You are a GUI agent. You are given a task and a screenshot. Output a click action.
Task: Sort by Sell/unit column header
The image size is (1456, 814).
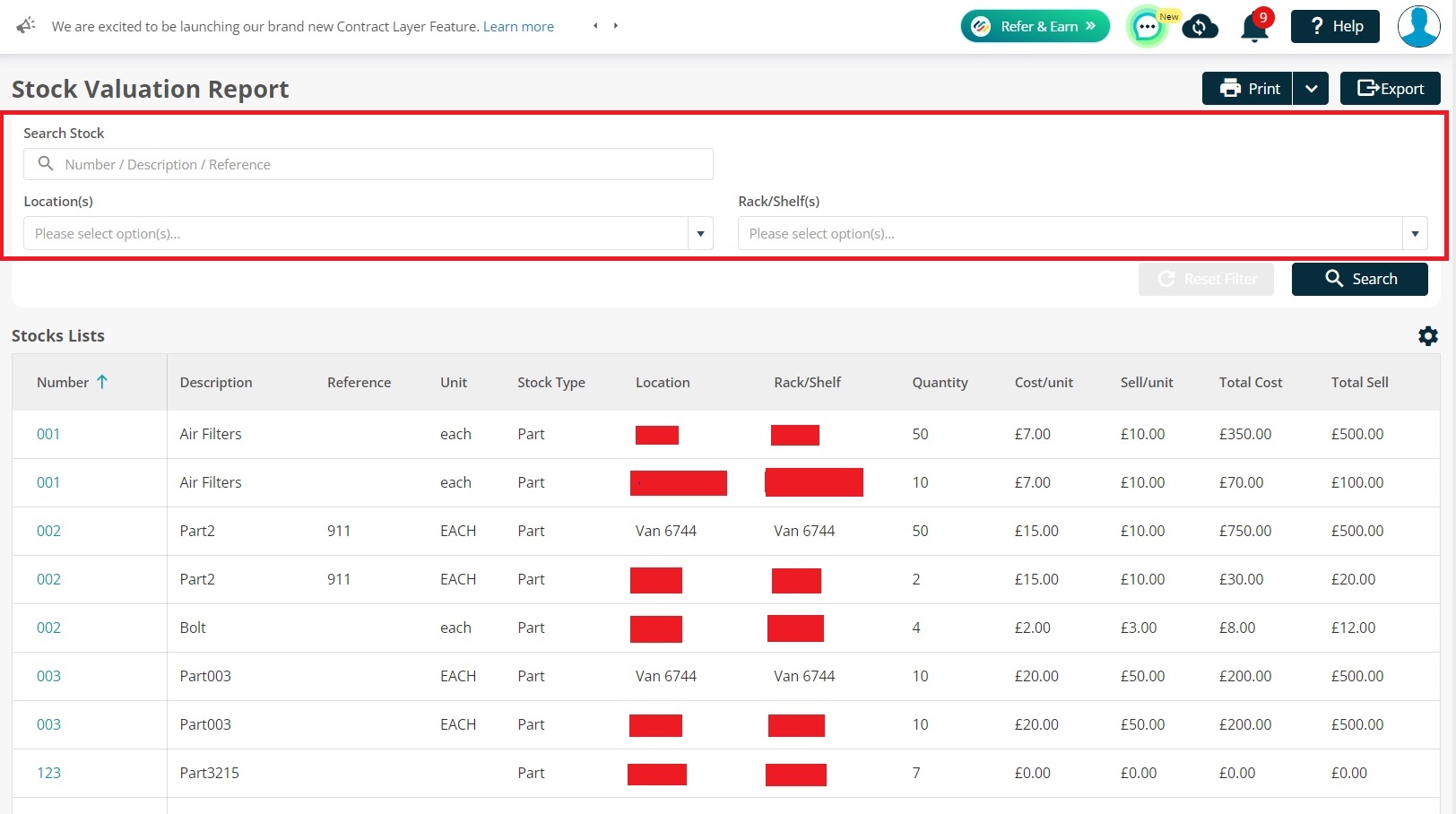1147,382
